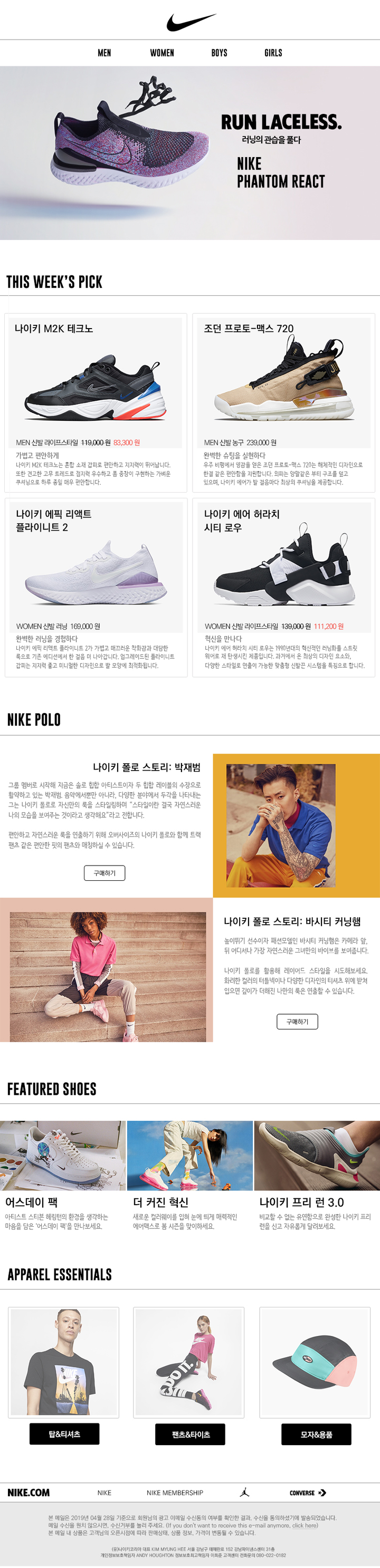Click the 팬츠&타이츠 apparel button
This screenshot has width=380, height=1568.
190,1434
